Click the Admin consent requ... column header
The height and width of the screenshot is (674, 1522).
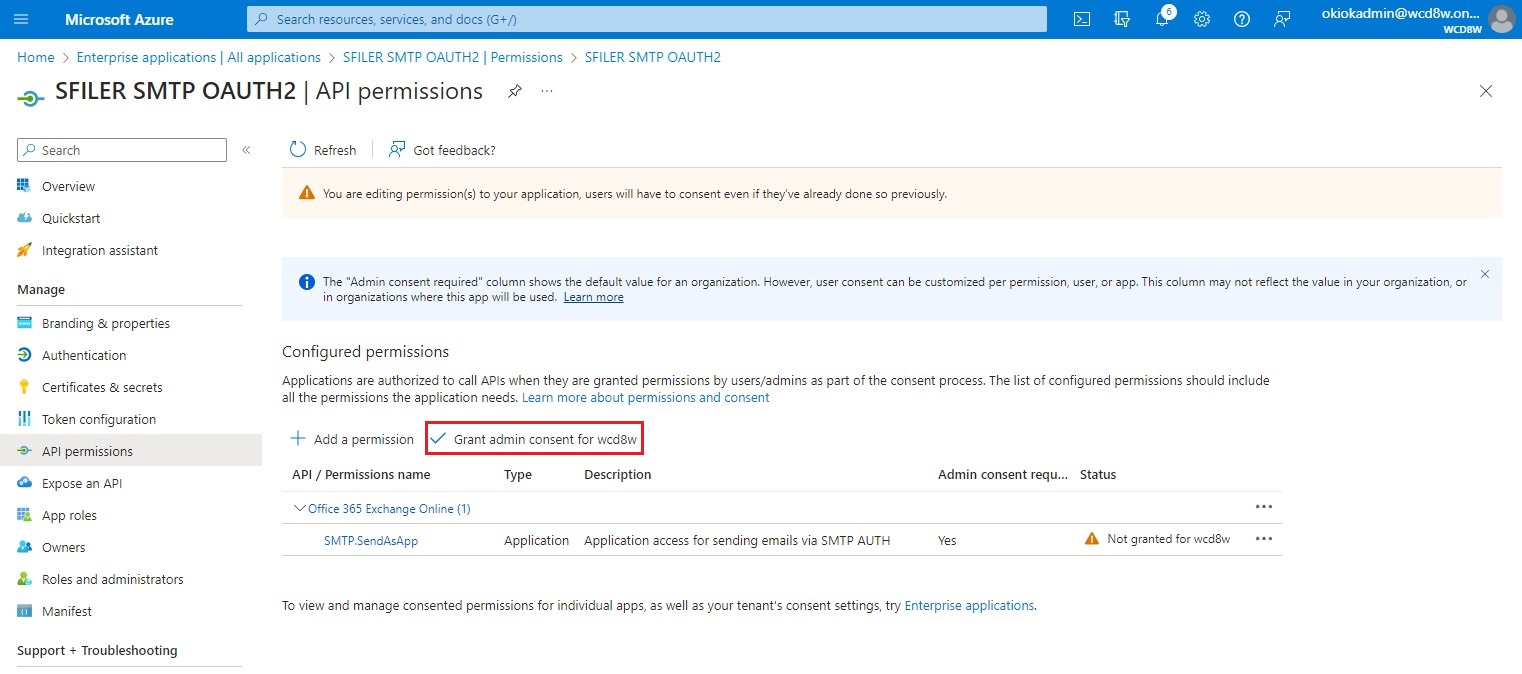tap(1003, 474)
